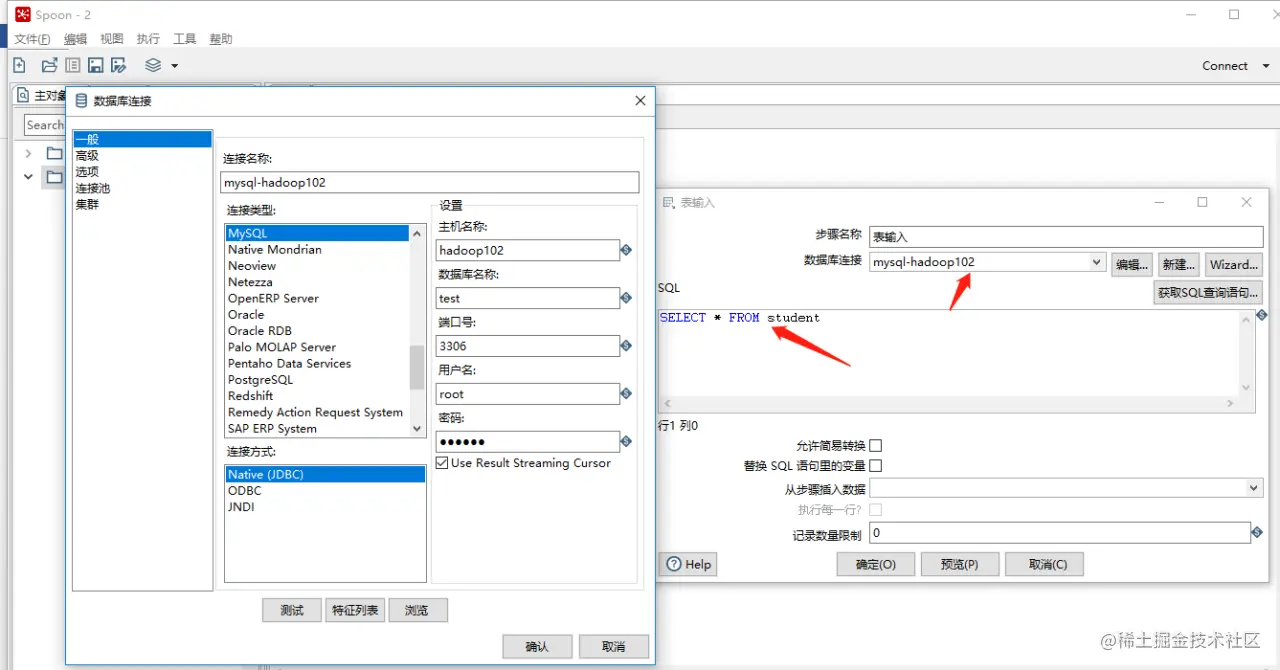Enable the 允许简易转换 checkbox

(876, 446)
